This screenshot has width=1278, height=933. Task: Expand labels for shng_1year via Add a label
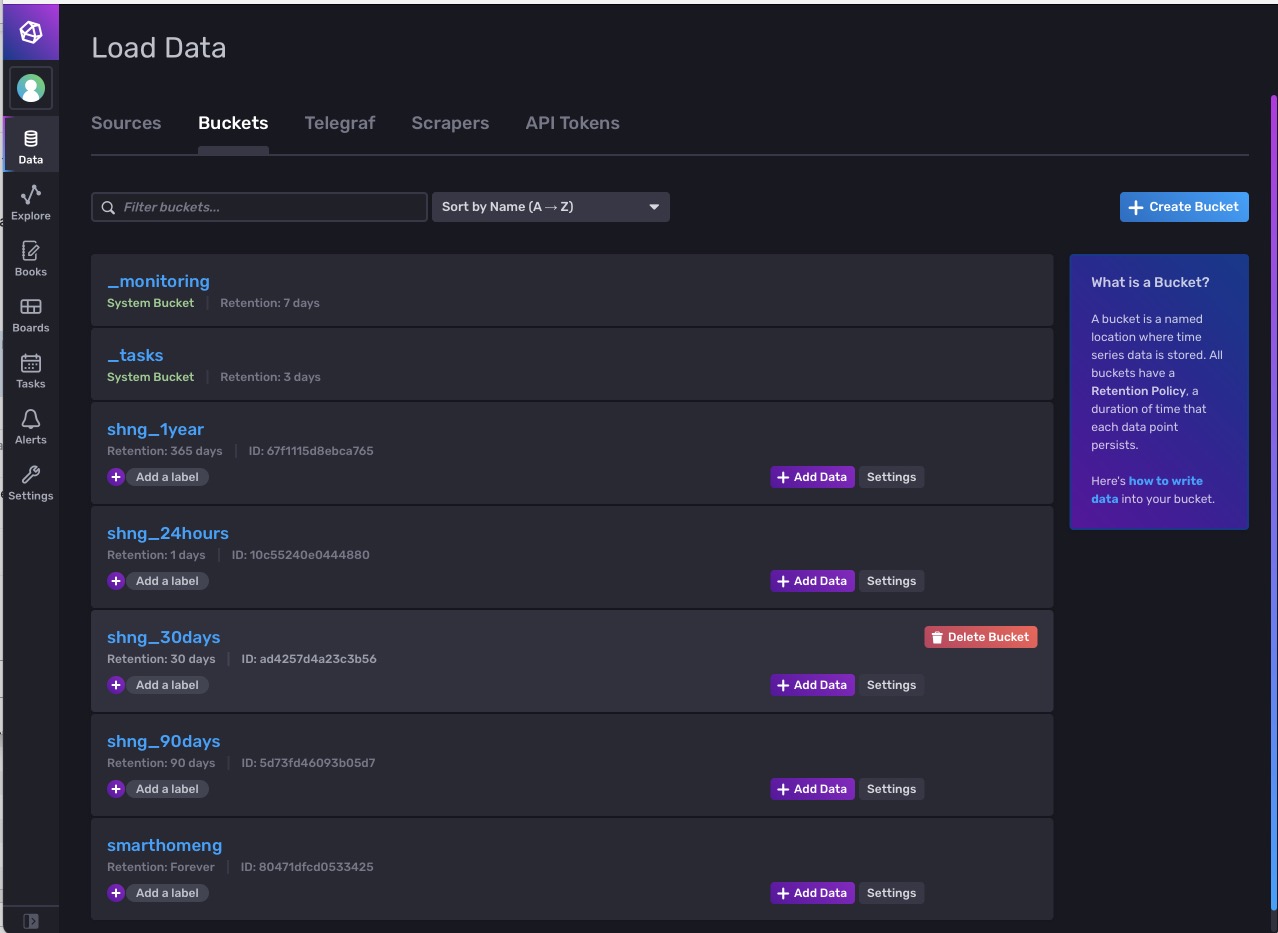[157, 477]
